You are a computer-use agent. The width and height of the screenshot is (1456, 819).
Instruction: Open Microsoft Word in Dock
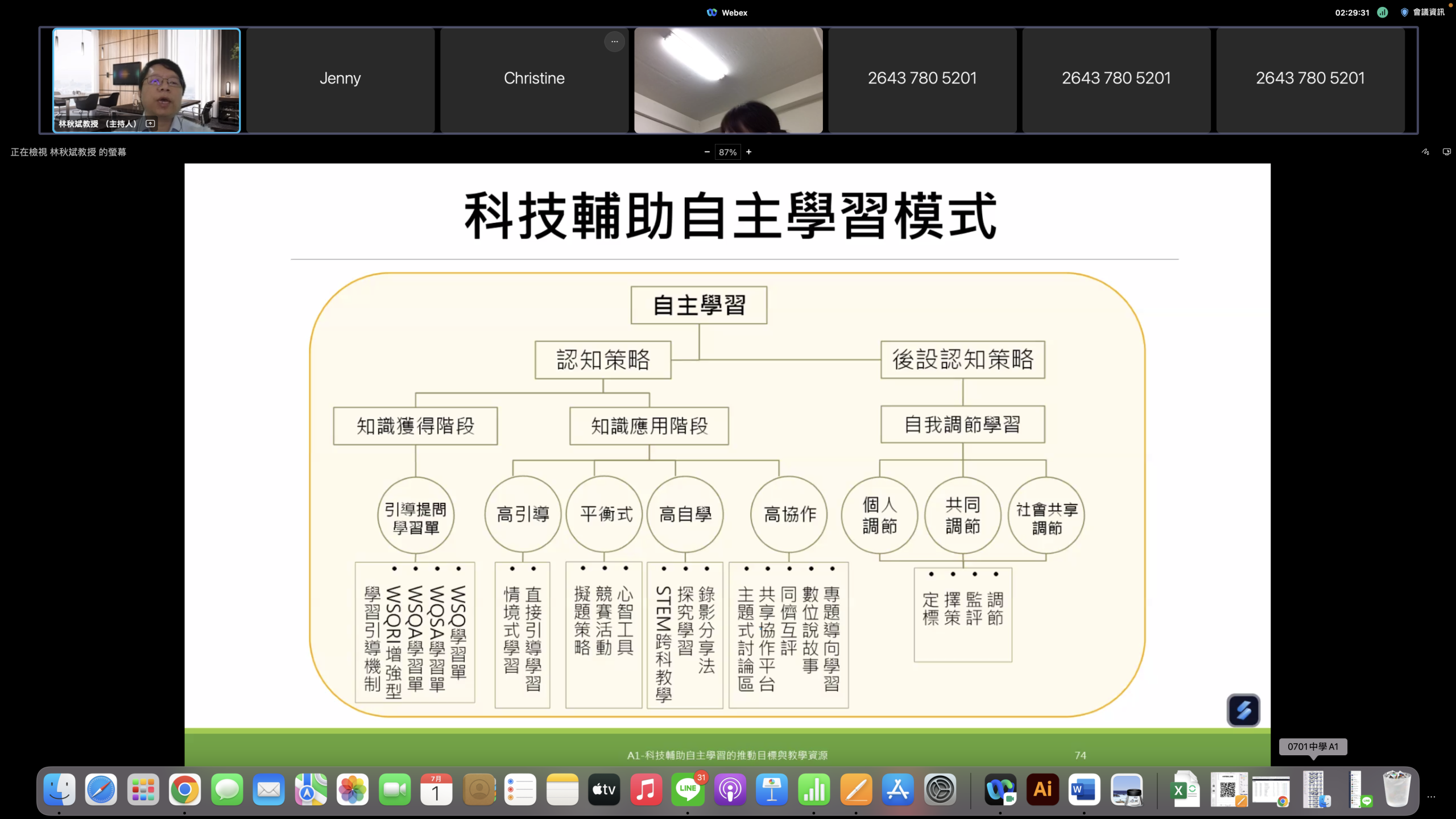pyautogui.click(x=1084, y=790)
